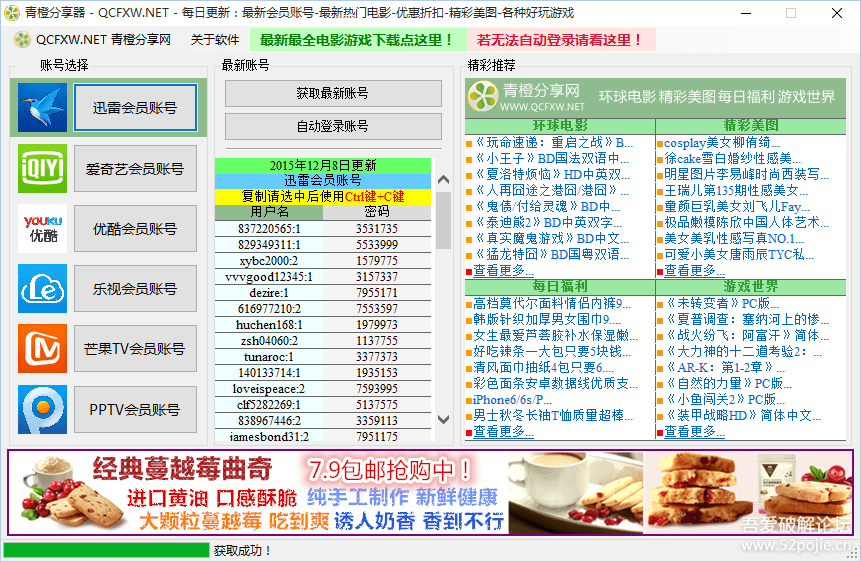Select 爱奇艺会员账号 button

pos(135,169)
